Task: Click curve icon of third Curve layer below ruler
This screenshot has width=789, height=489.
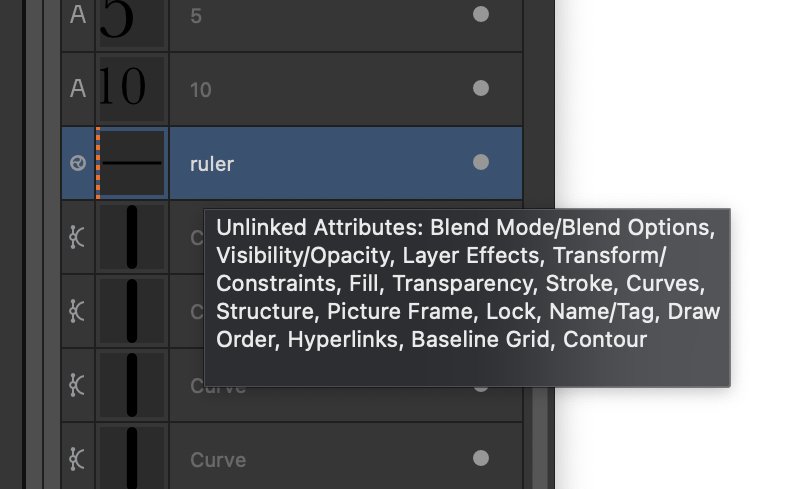Action: 77,385
